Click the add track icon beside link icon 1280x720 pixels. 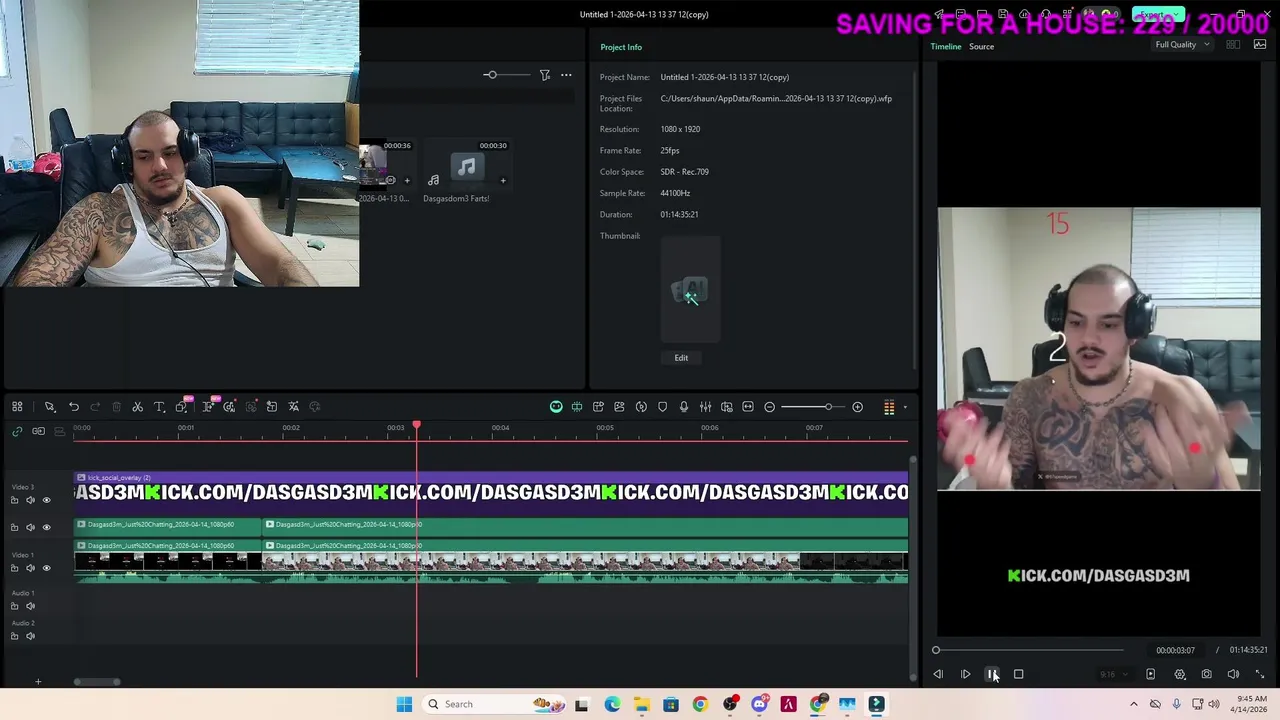pos(38,431)
